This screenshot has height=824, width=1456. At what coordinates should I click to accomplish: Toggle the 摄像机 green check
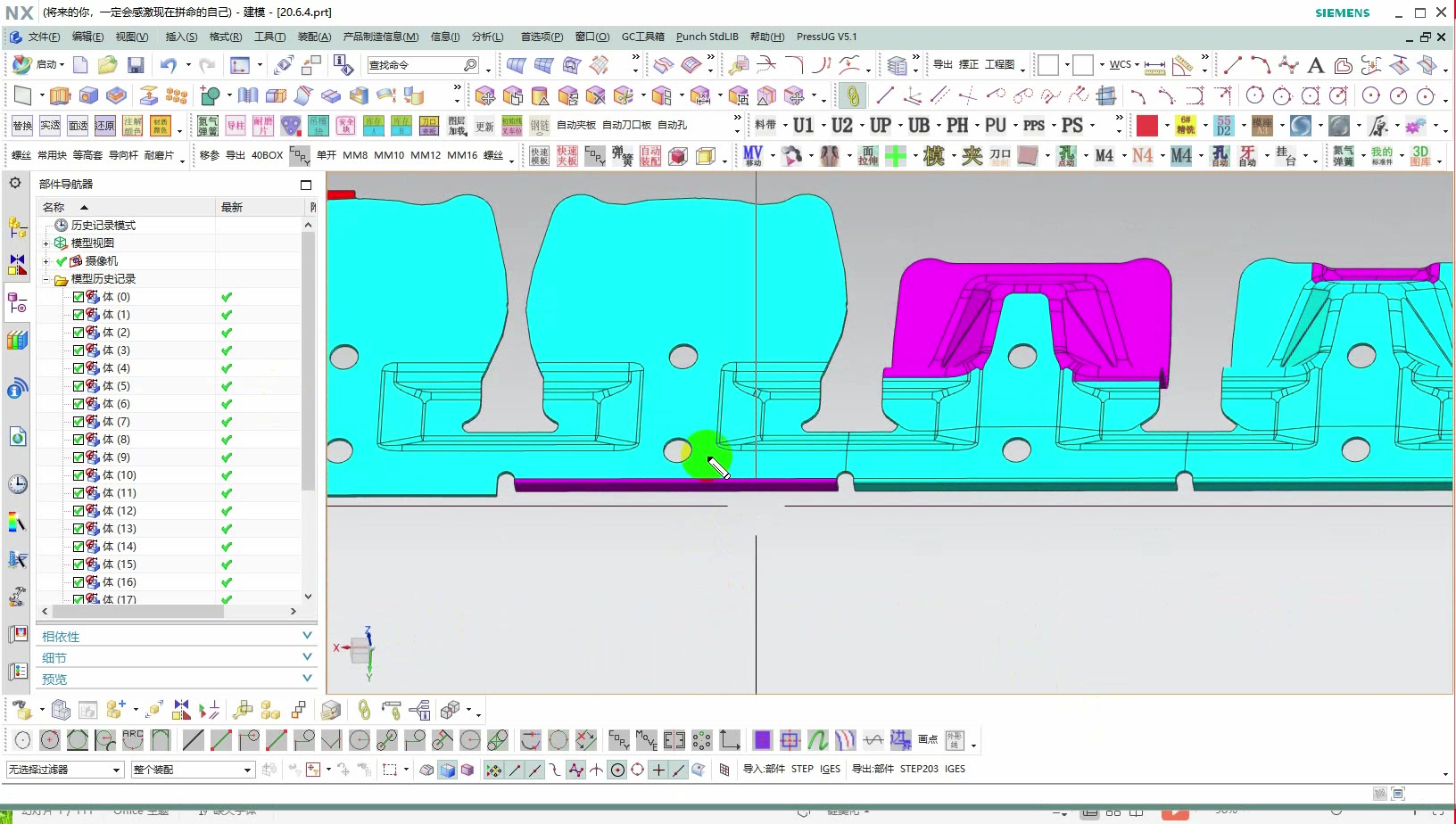pyautogui.click(x=62, y=261)
